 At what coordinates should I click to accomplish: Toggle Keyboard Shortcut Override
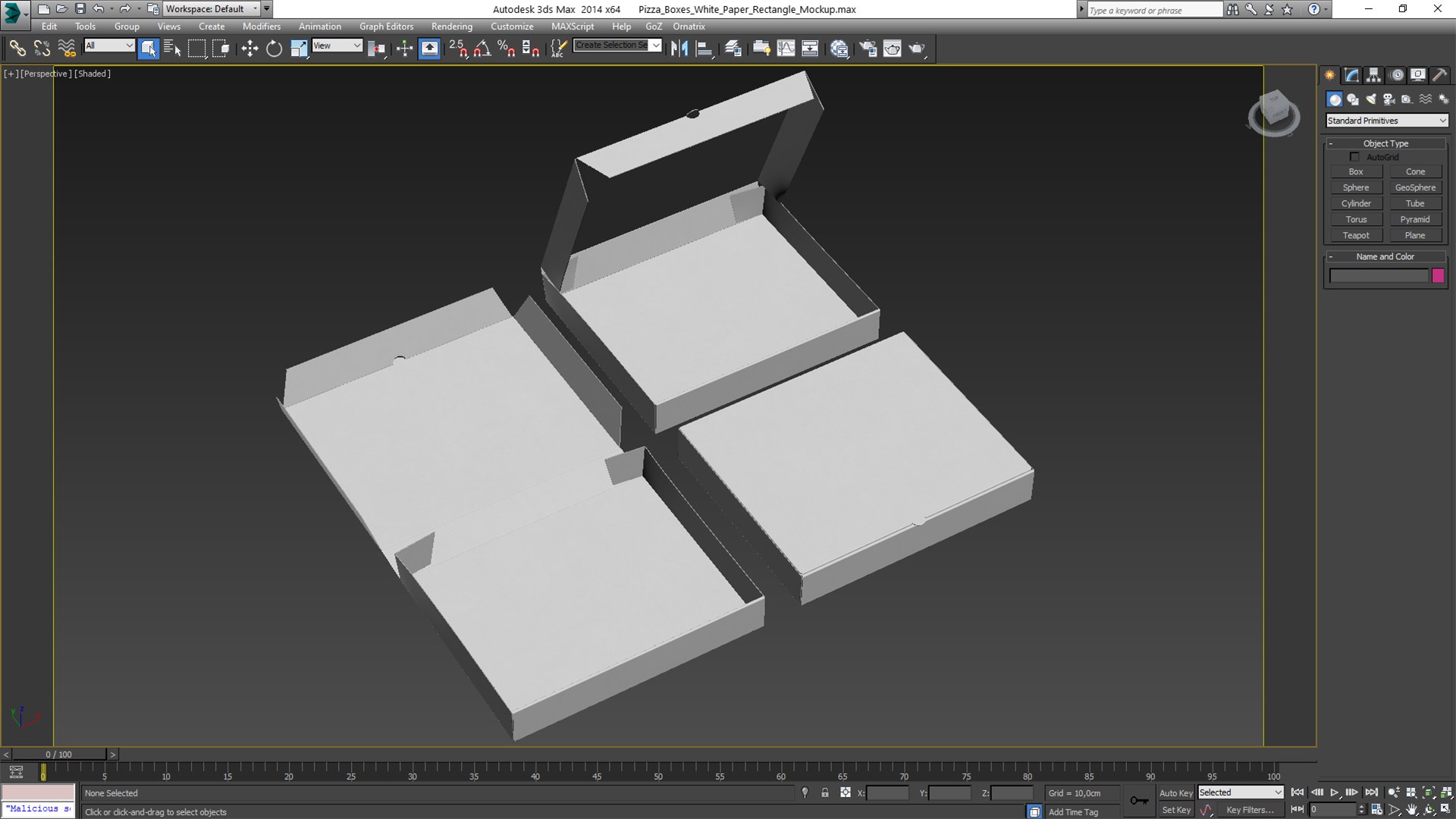pos(429,49)
